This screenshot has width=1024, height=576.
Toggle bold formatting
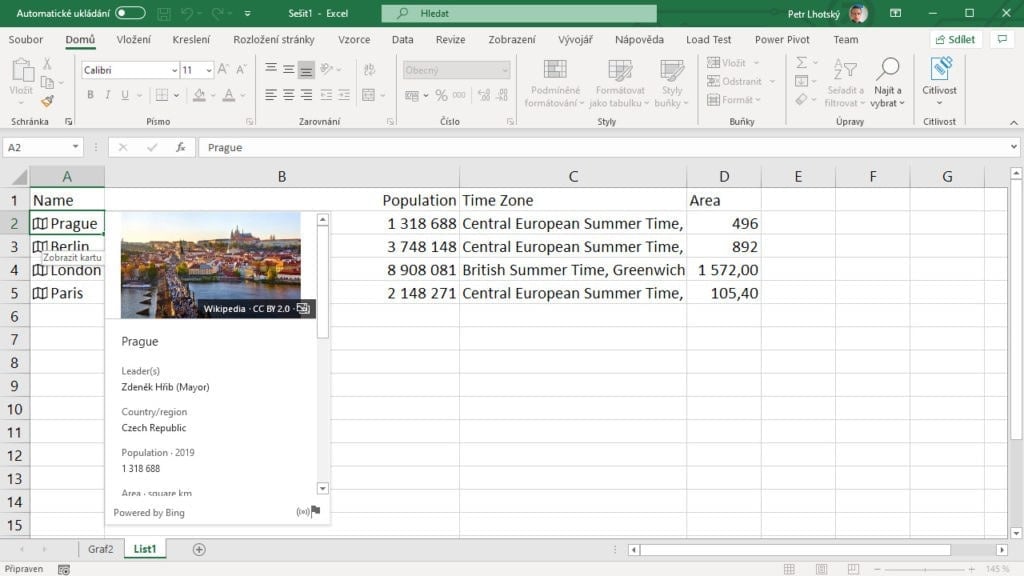coord(90,95)
